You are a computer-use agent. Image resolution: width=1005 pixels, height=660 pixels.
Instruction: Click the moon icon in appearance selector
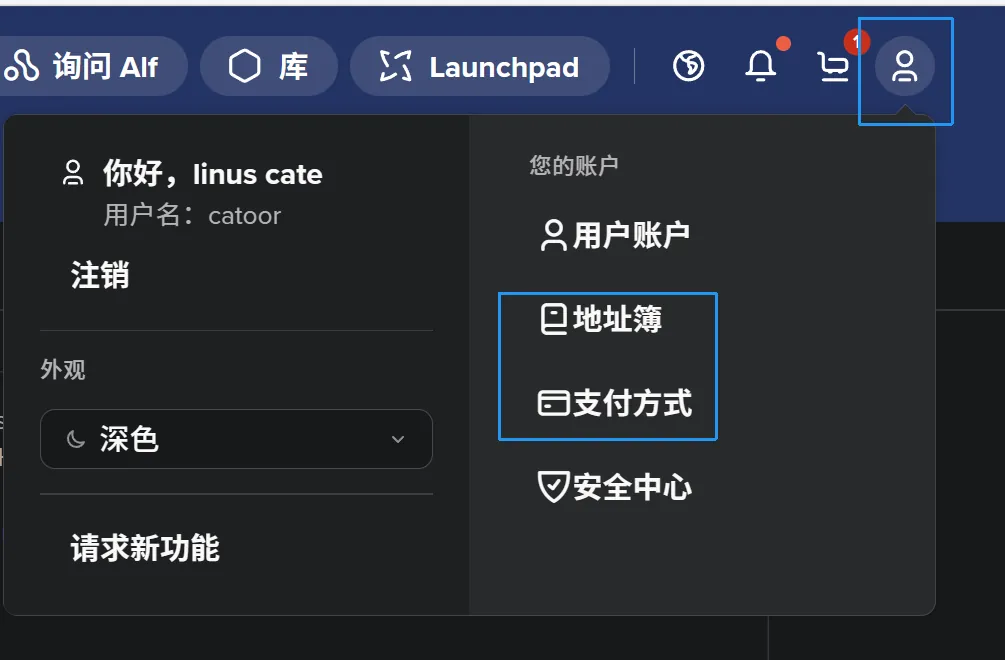76,439
